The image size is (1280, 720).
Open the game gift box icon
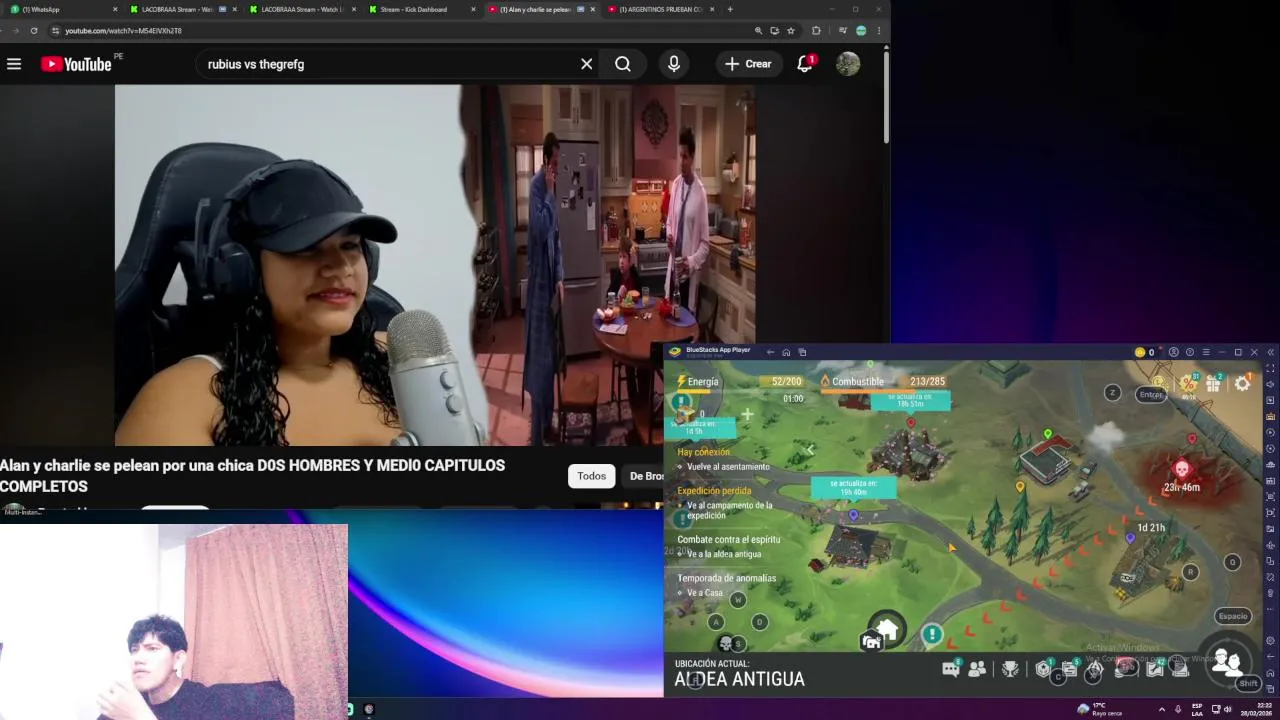click(1214, 383)
